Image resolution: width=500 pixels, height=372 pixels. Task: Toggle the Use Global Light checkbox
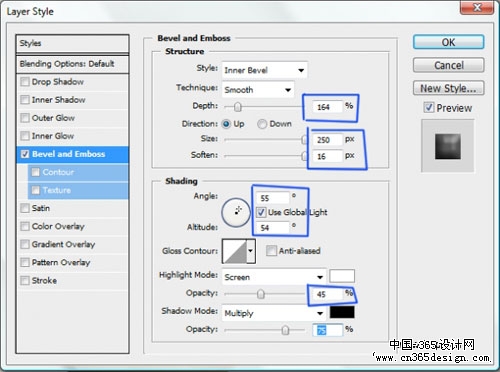pos(261,212)
